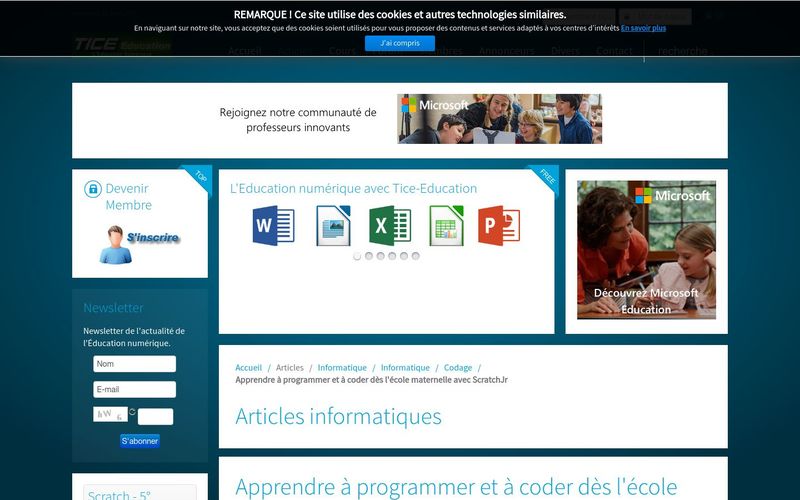Click 'Newsletter de l'actualité de l'Éducation numérique' text
This screenshot has width=800, height=500.
[134, 337]
